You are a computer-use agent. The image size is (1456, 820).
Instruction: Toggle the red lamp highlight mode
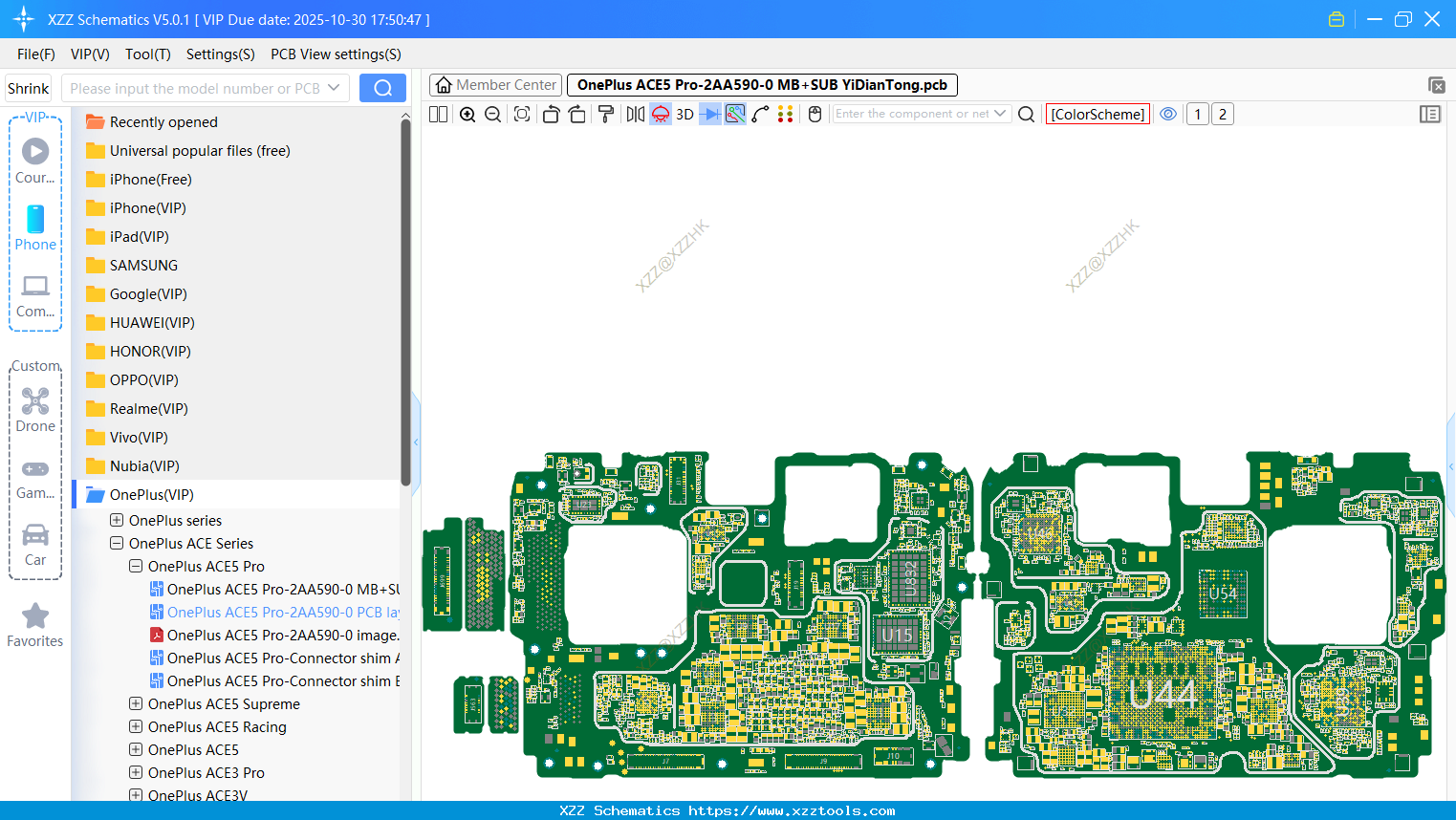(661, 114)
